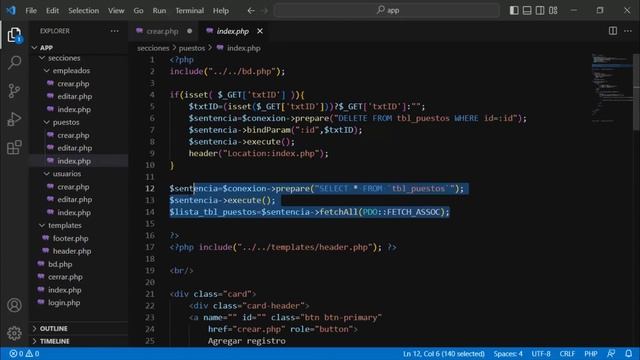Change encoding via UTF-8

tap(541, 353)
